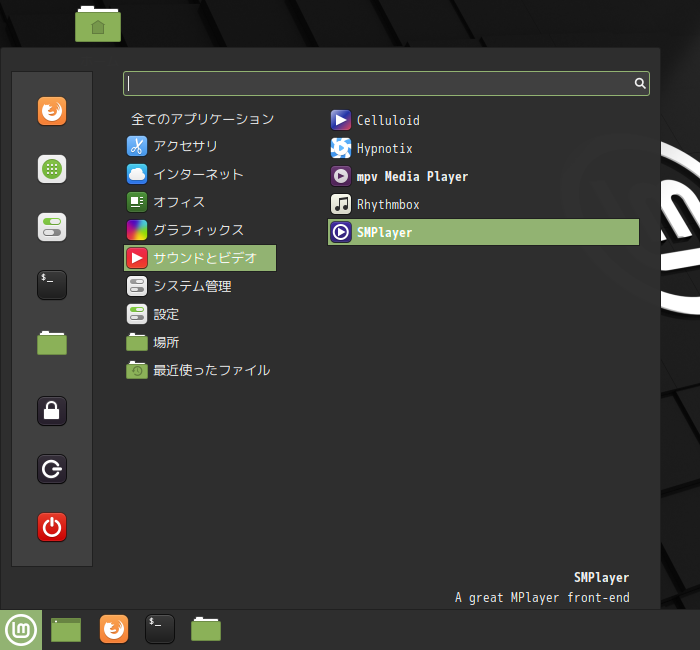This screenshot has height=650, width=700.
Task: Select the サウンドとビデオ category label
Action: pos(205,258)
